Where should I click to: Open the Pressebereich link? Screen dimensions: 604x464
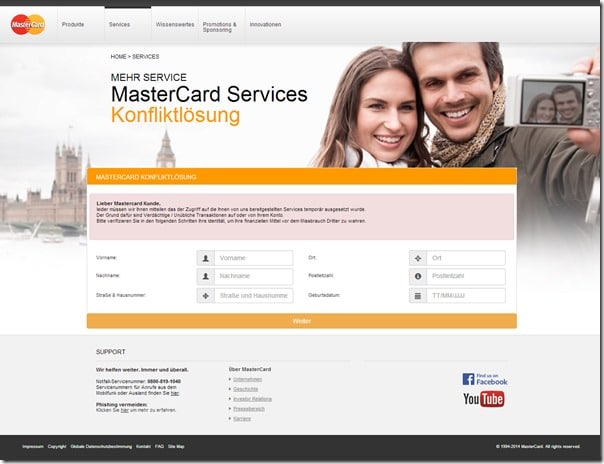click(249, 409)
